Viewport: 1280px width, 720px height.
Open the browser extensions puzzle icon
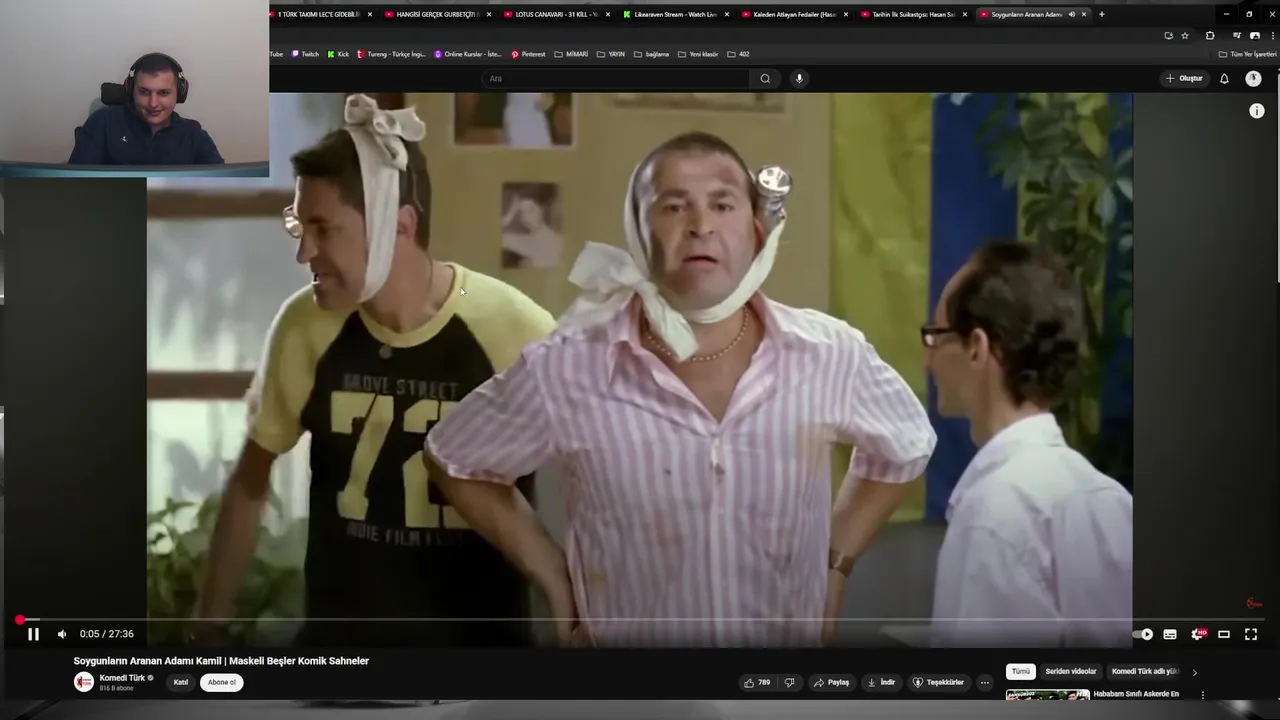pyautogui.click(x=1209, y=35)
